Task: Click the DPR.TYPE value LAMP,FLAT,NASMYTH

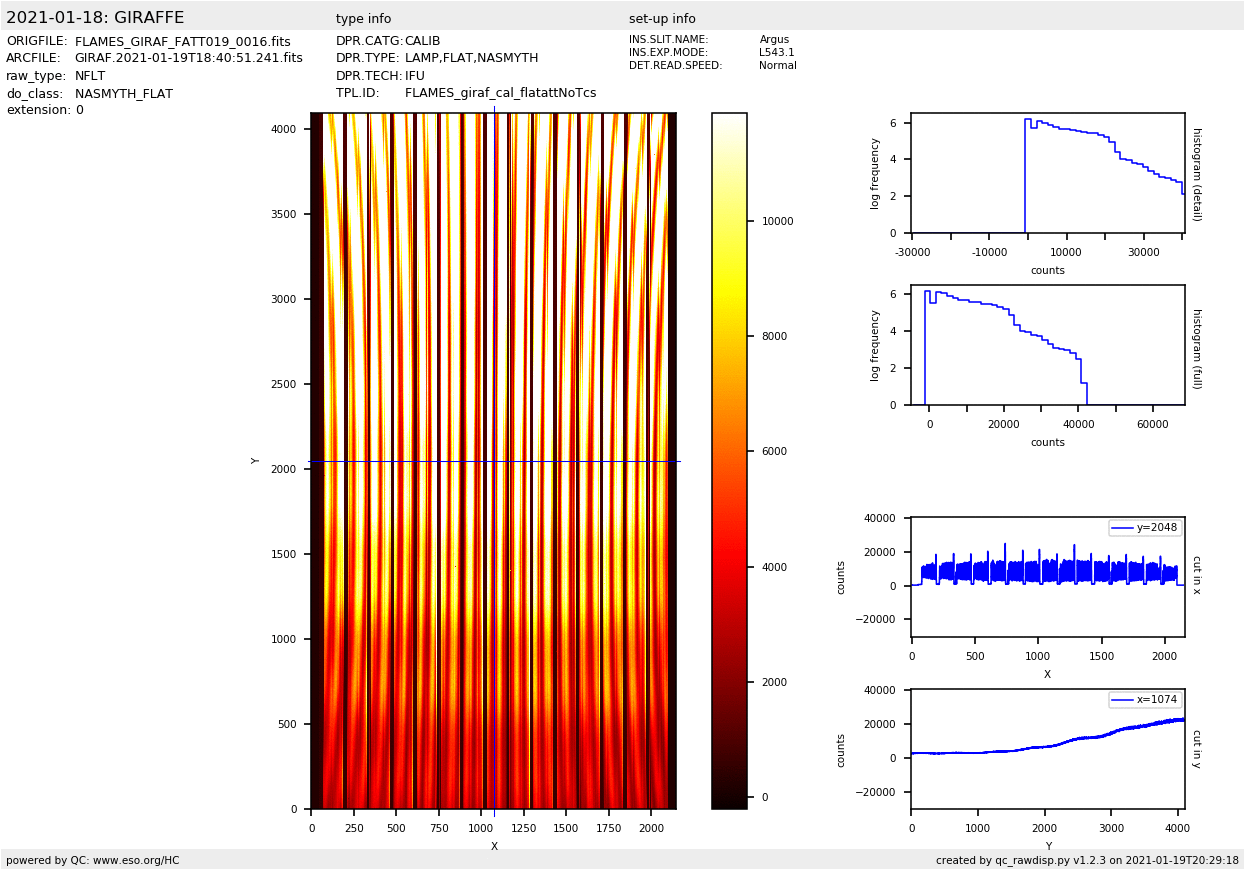Action: coord(471,59)
